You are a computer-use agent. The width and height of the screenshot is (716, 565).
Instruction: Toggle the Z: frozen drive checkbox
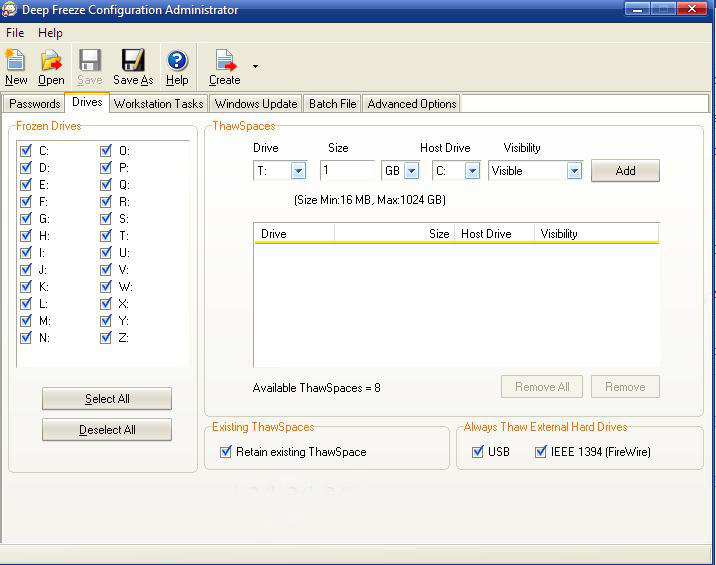click(x=106, y=338)
